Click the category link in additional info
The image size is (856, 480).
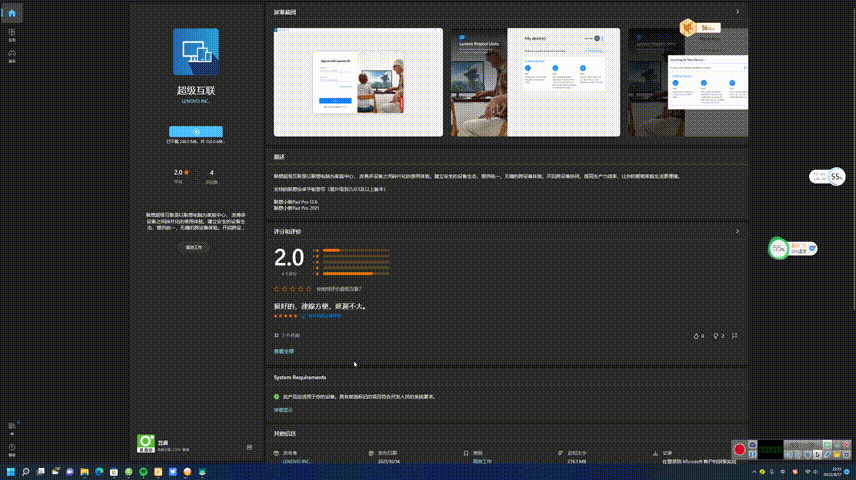(x=482, y=461)
